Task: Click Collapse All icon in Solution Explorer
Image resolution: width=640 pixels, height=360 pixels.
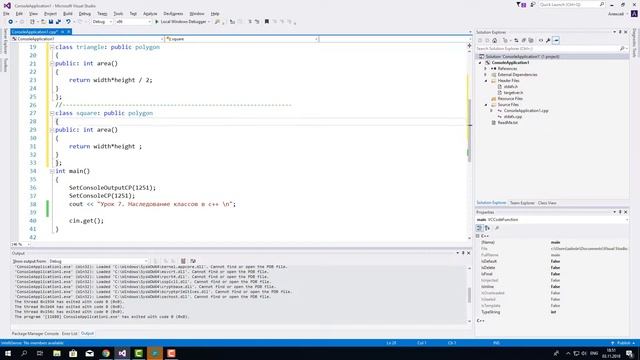Action: coord(523,40)
